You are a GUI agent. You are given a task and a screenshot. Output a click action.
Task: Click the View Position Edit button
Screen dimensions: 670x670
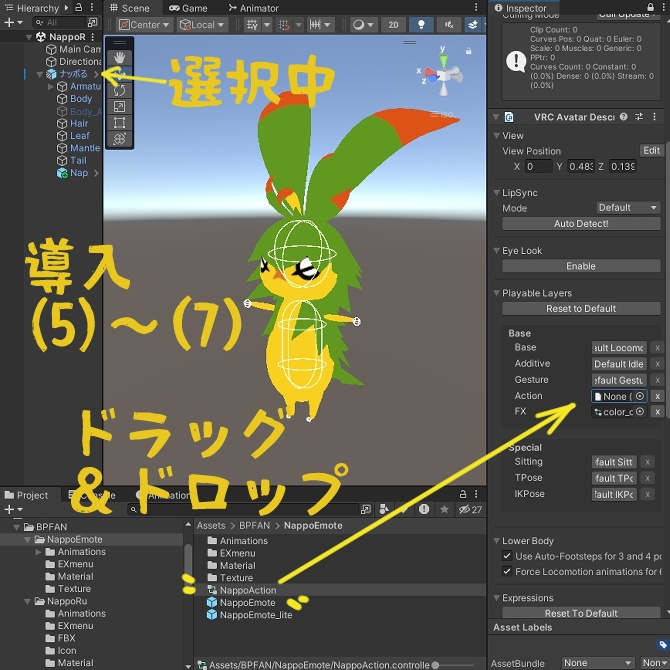652,150
